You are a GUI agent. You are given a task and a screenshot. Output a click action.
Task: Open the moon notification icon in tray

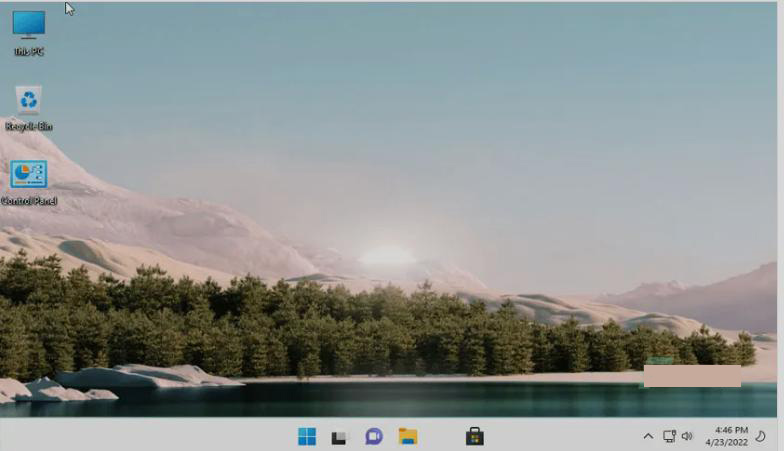pos(760,436)
